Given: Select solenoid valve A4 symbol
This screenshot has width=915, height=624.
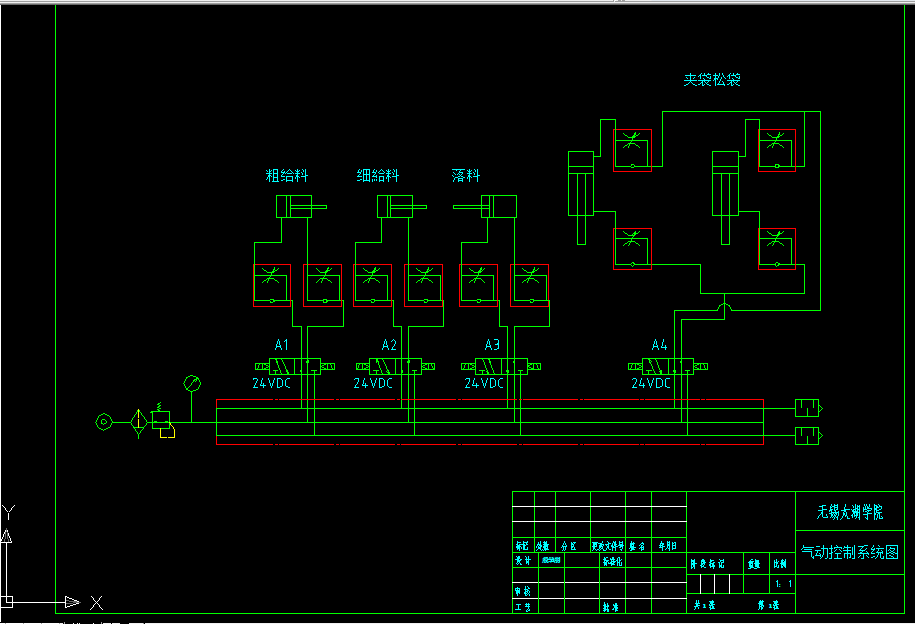Looking at the screenshot, I should (x=668, y=366).
